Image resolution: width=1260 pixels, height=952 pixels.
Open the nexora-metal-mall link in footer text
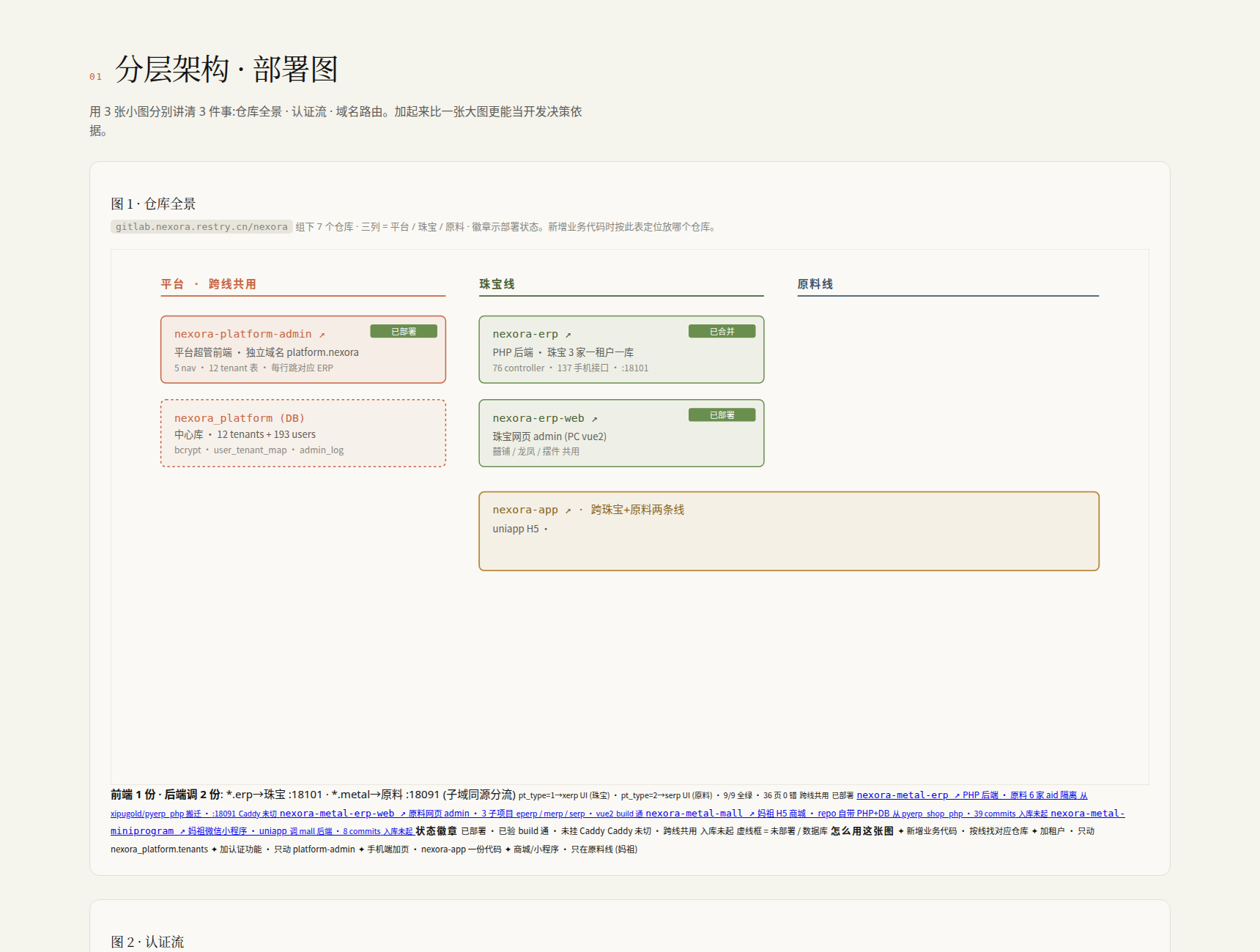pos(700,814)
